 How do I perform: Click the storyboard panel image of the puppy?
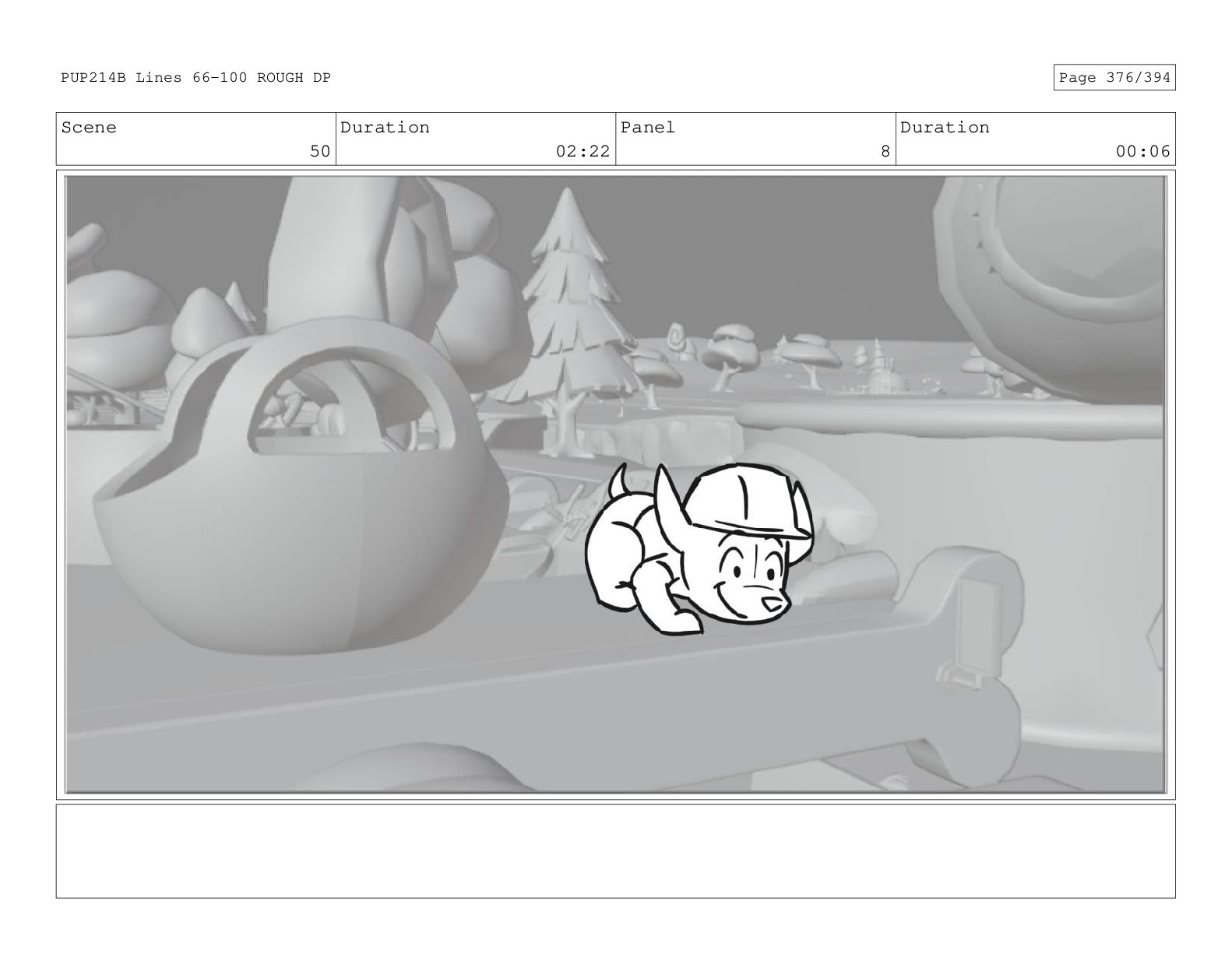click(615, 484)
